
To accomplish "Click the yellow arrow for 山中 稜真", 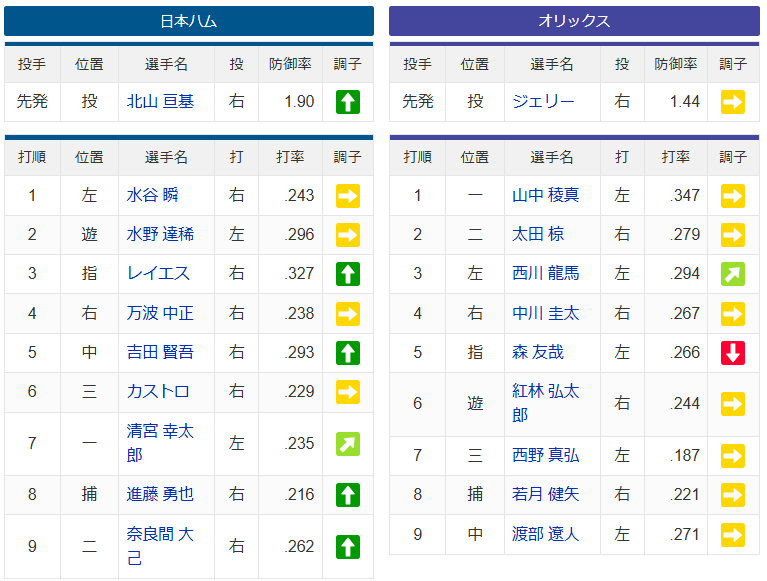I will click(x=733, y=196).
